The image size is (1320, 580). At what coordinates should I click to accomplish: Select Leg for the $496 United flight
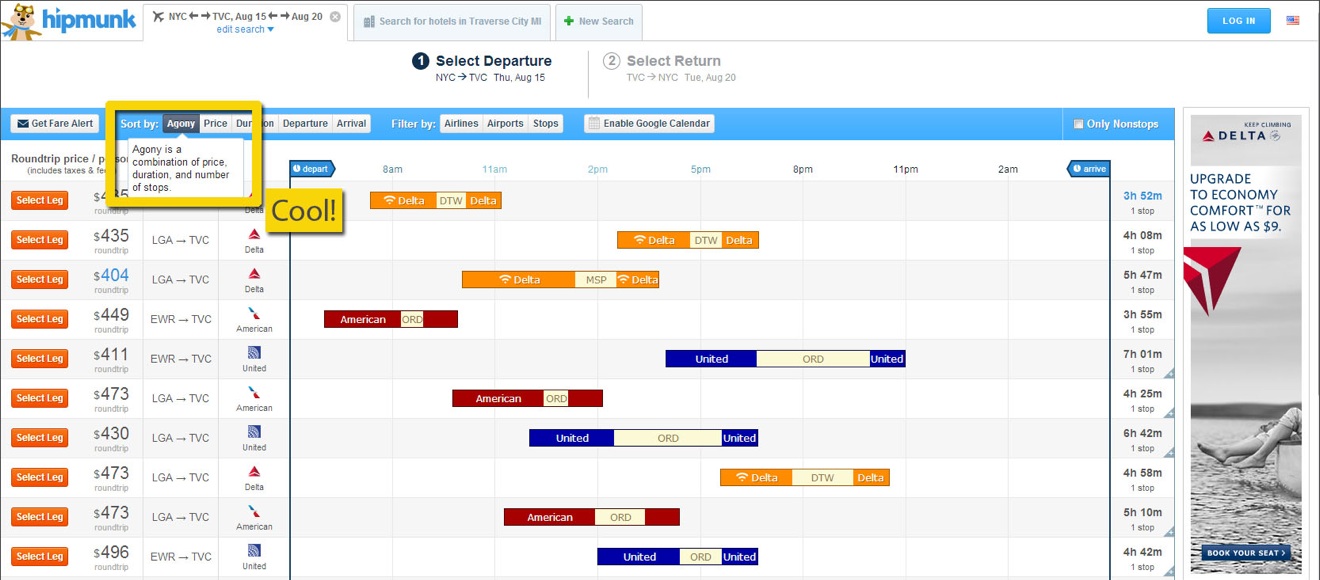[40, 556]
